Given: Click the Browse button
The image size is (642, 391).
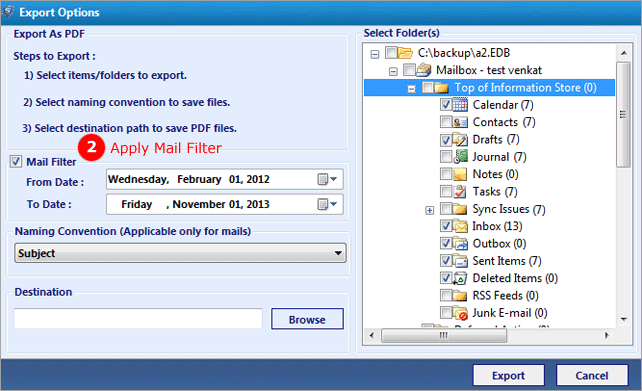Looking at the screenshot, I should [307, 319].
